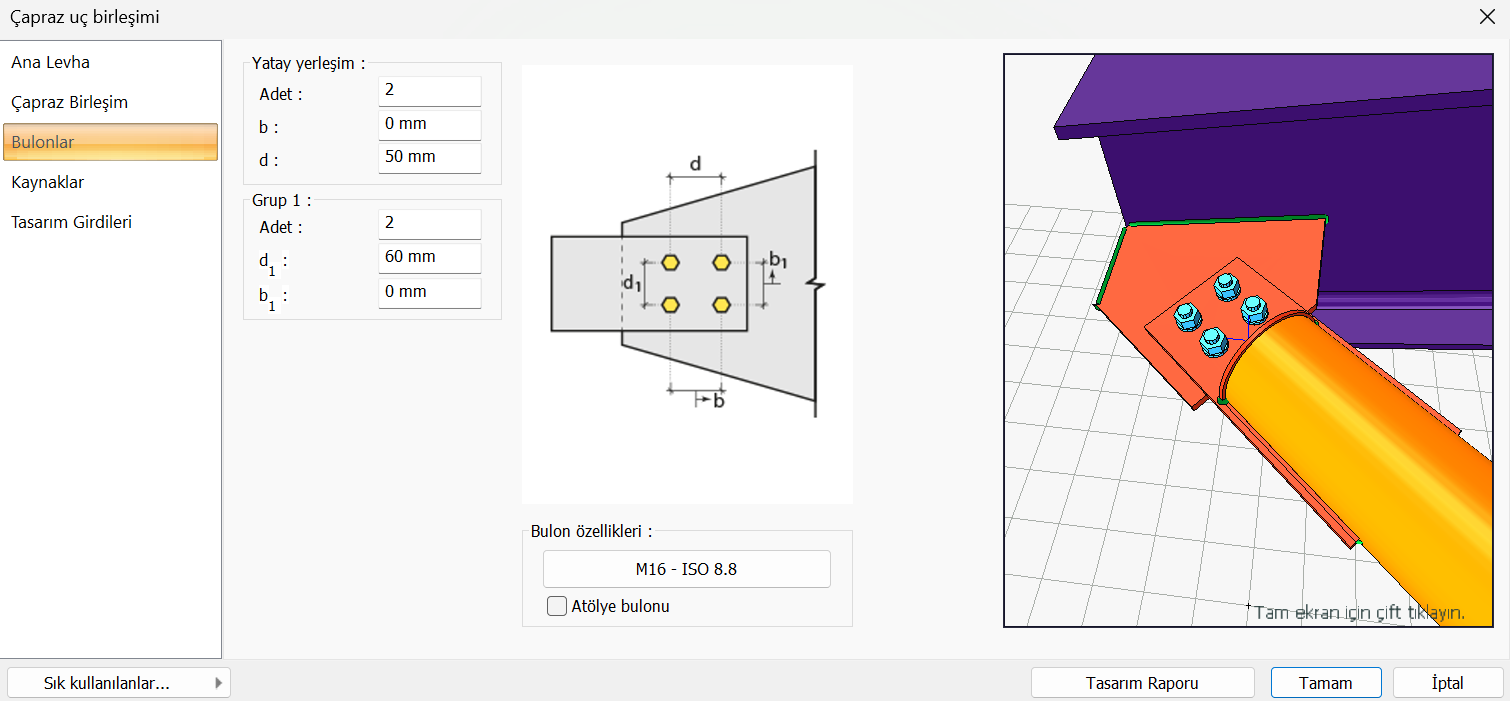The image size is (1510, 701).
Task: Click the bolt layout diagram
Action: pyautogui.click(x=686, y=284)
